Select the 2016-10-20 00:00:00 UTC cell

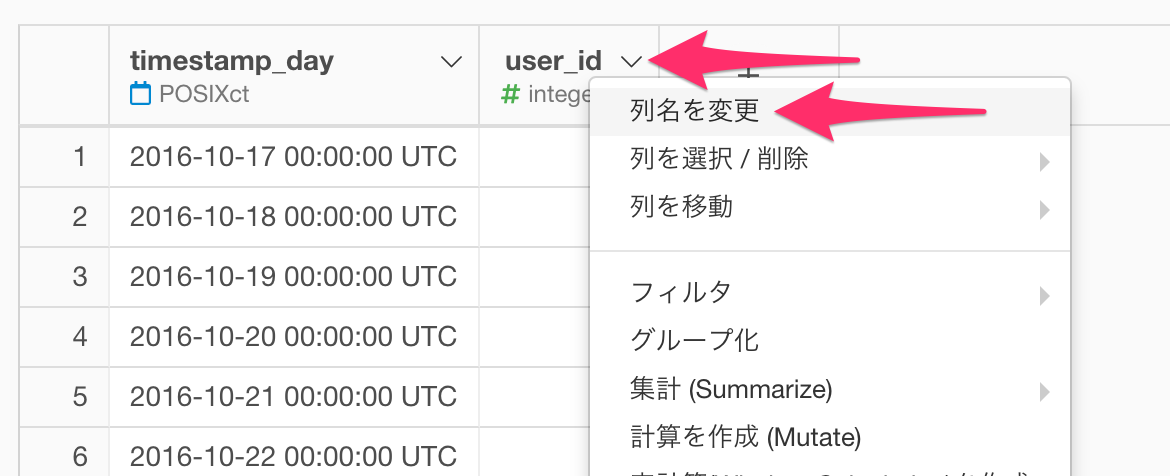click(293, 336)
